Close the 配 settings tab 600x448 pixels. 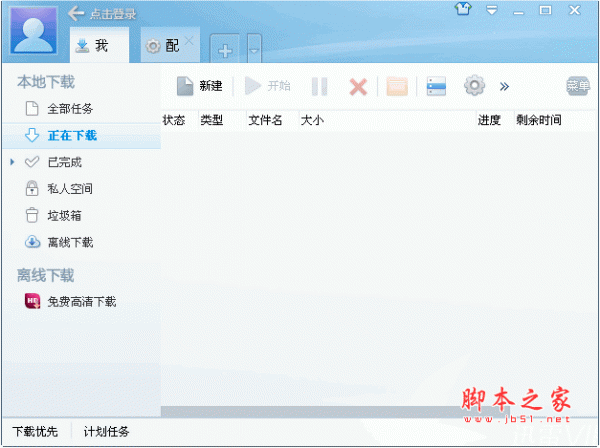click(x=189, y=41)
